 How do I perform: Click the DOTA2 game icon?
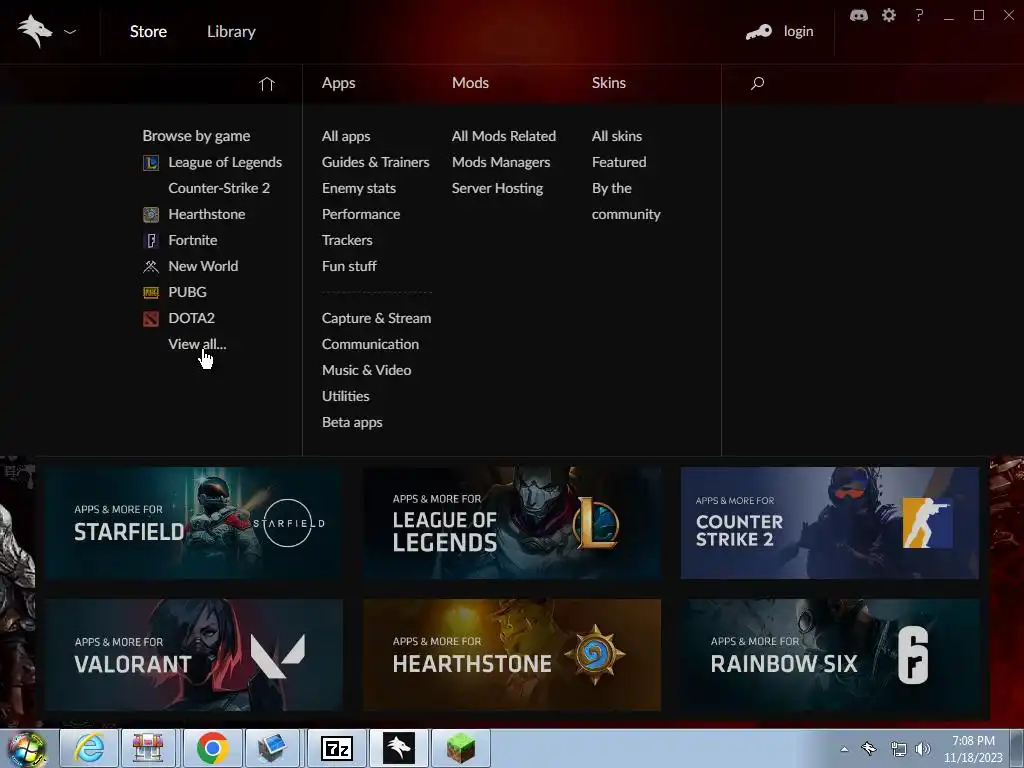pos(151,319)
